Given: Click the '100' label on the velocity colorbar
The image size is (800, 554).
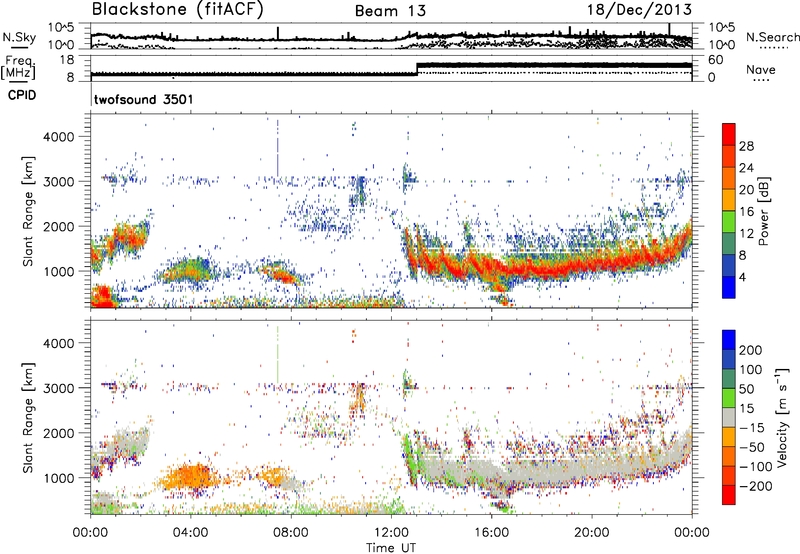Looking at the screenshot, I should tap(751, 370).
